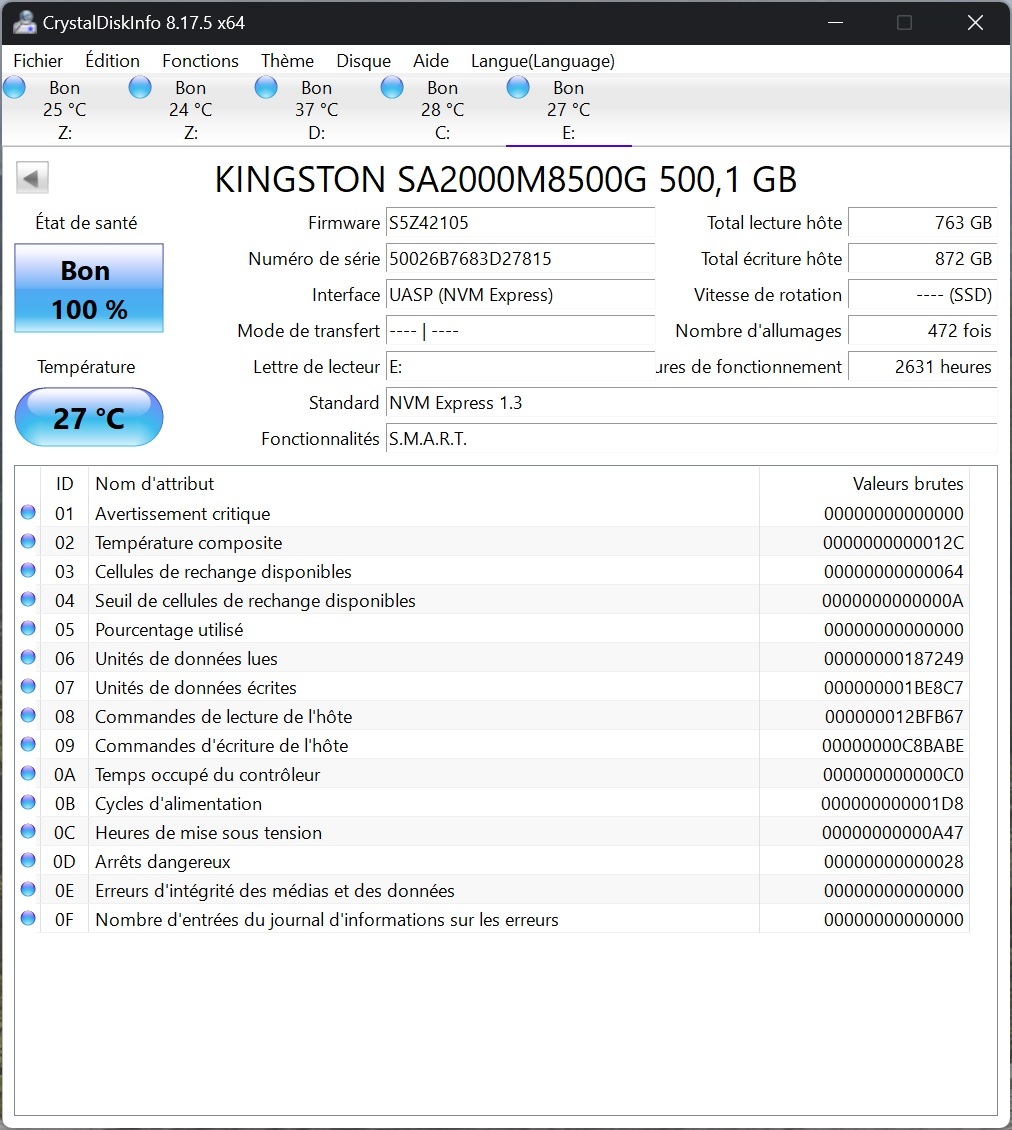Image resolution: width=1012 pixels, height=1130 pixels.
Task: Click the Nom d'attribut column header
Action: pyautogui.click(x=424, y=484)
